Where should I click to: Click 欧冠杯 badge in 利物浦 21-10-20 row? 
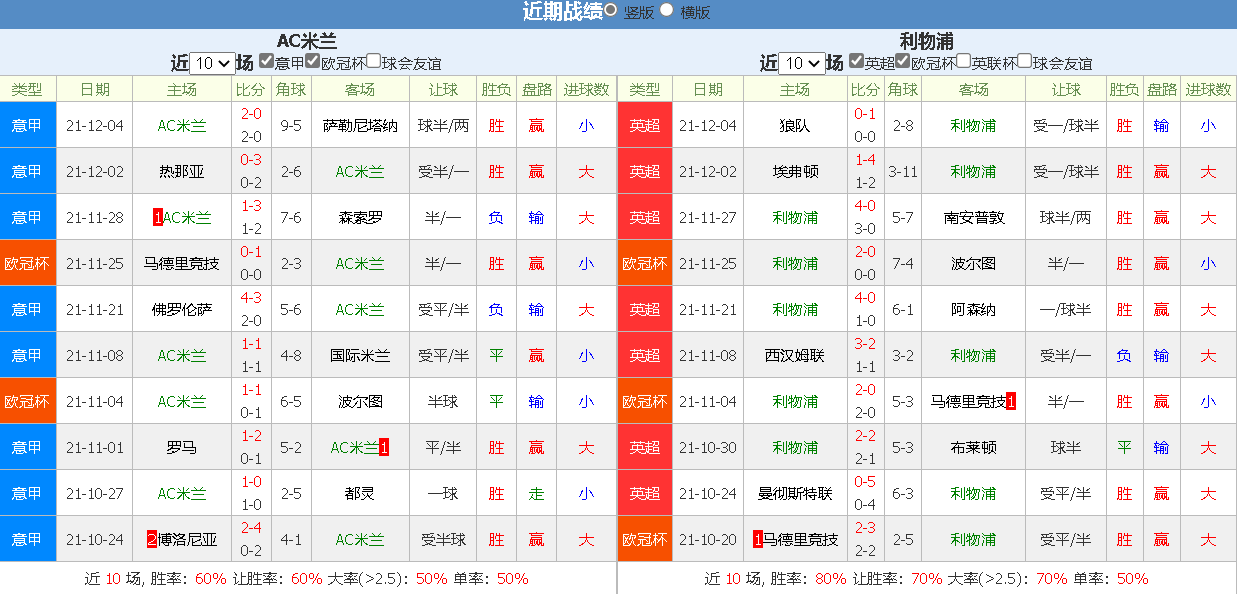pyautogui.click(x=645, y=539)
